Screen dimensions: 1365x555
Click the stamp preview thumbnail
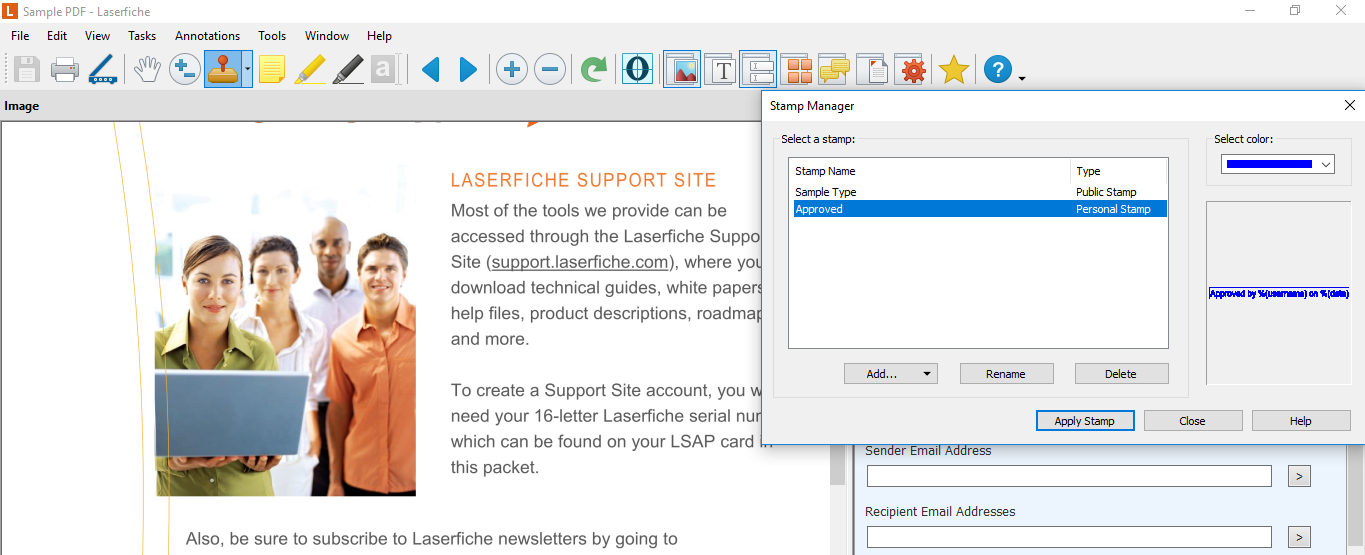click(x=1279, y=293)
